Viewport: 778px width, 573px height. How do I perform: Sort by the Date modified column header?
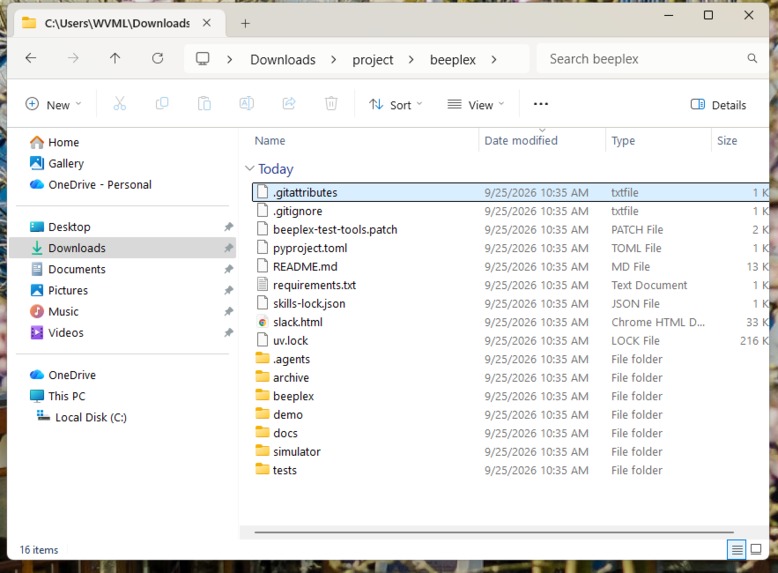click(521, 140)
